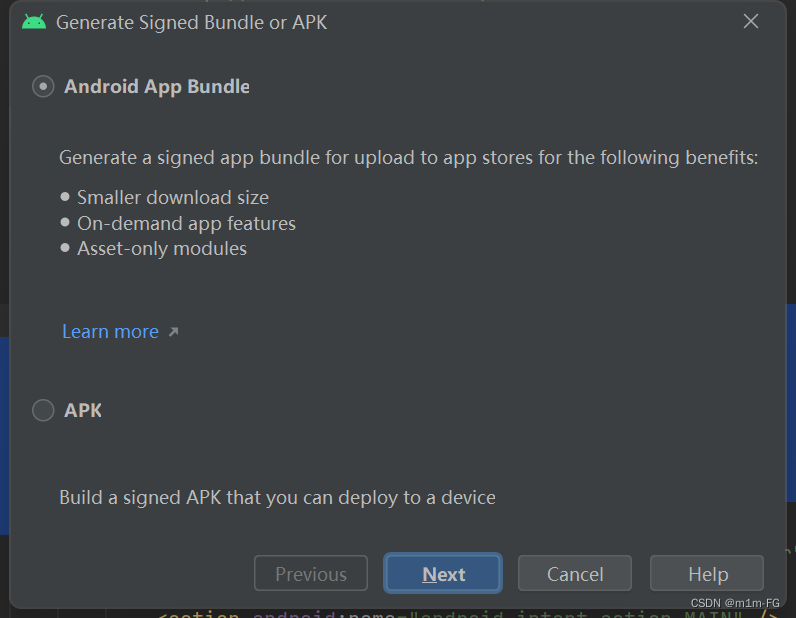Click the On-demand app features bullet

(x=186, y=223)
